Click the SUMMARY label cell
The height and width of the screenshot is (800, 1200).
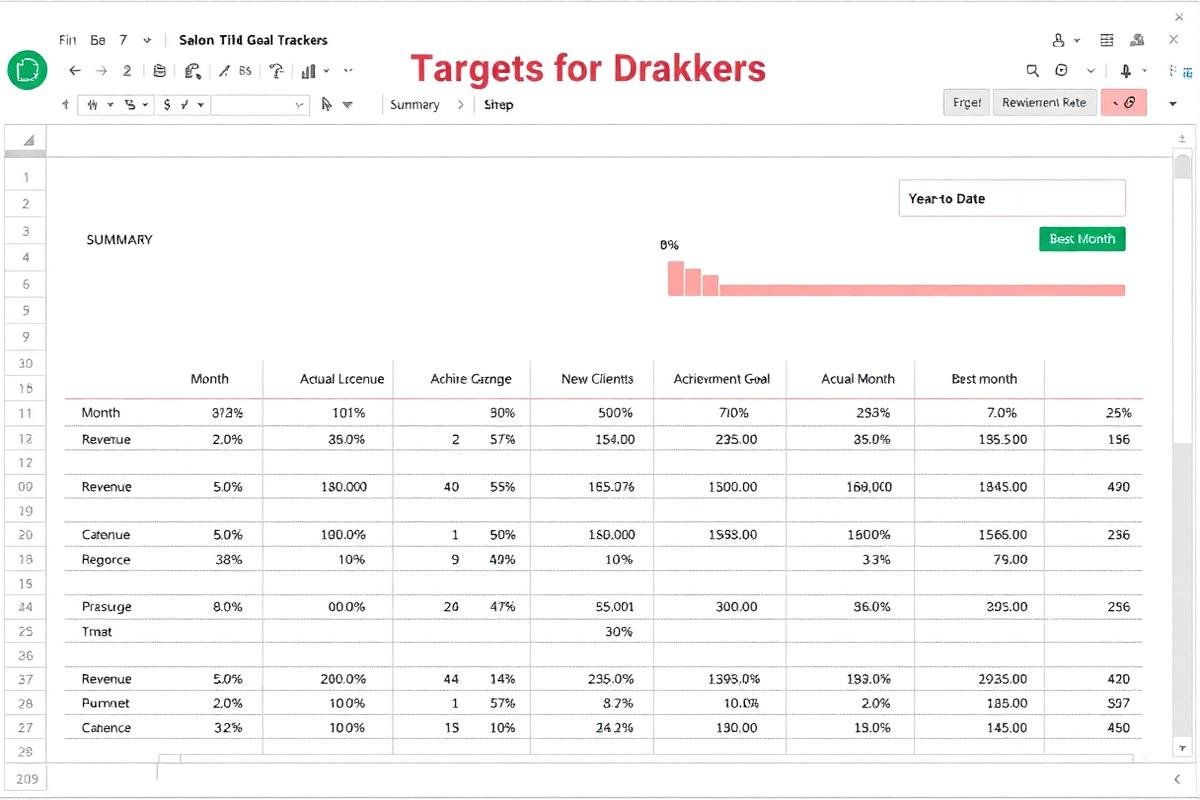(x=120, y=239)
